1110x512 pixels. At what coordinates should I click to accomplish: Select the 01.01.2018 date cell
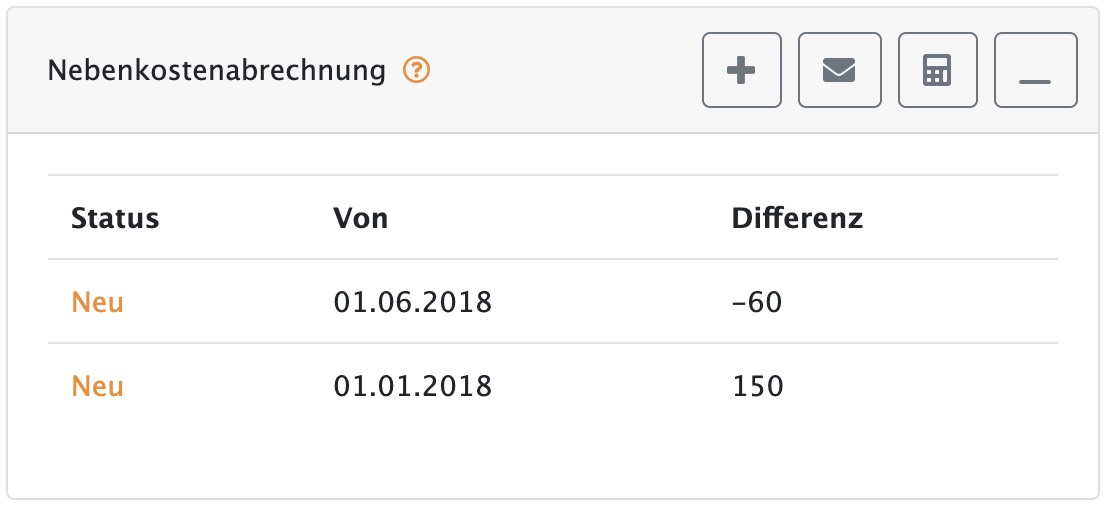pos(412,386)
